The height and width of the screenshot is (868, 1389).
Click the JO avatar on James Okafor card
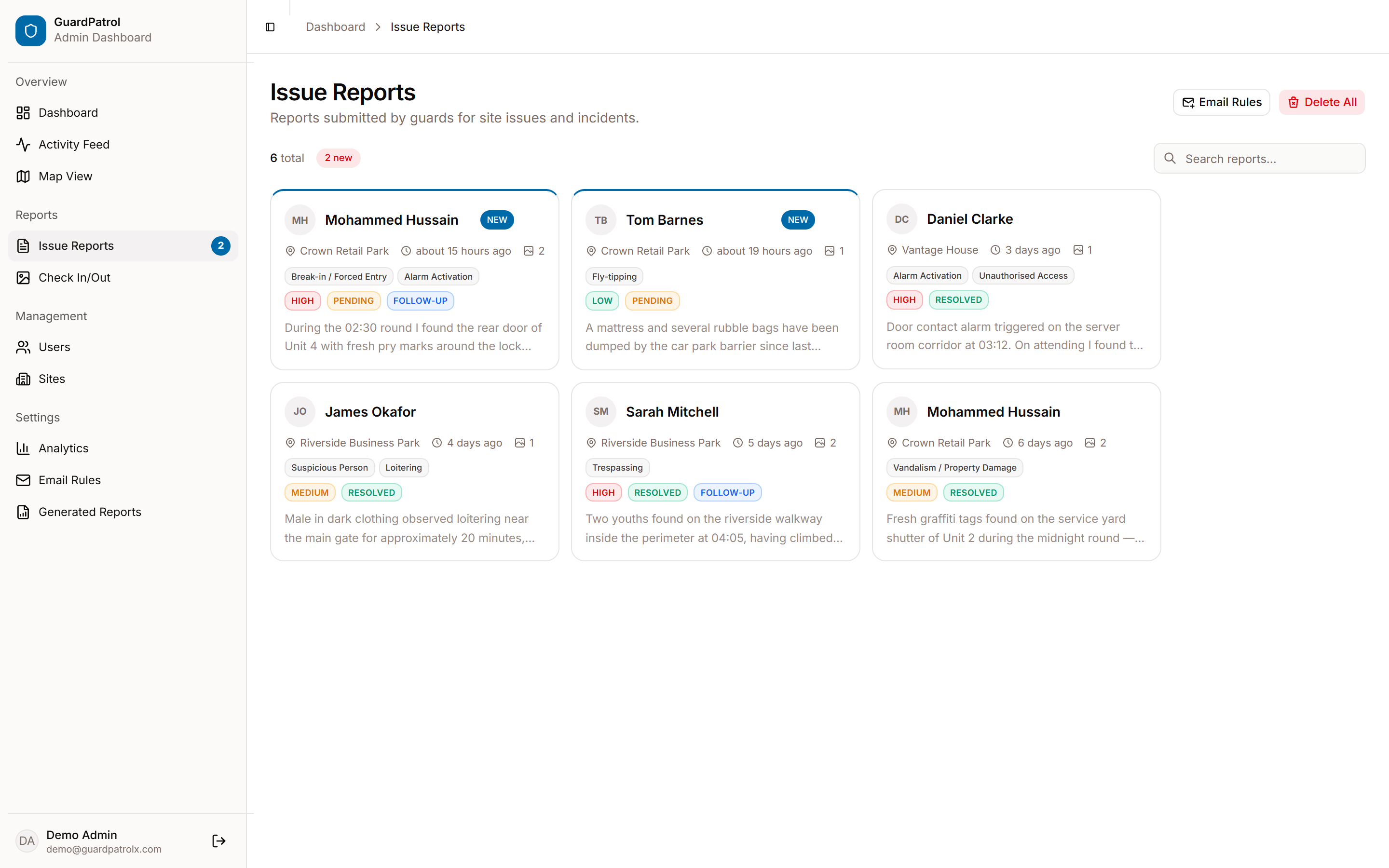point(300,412)
